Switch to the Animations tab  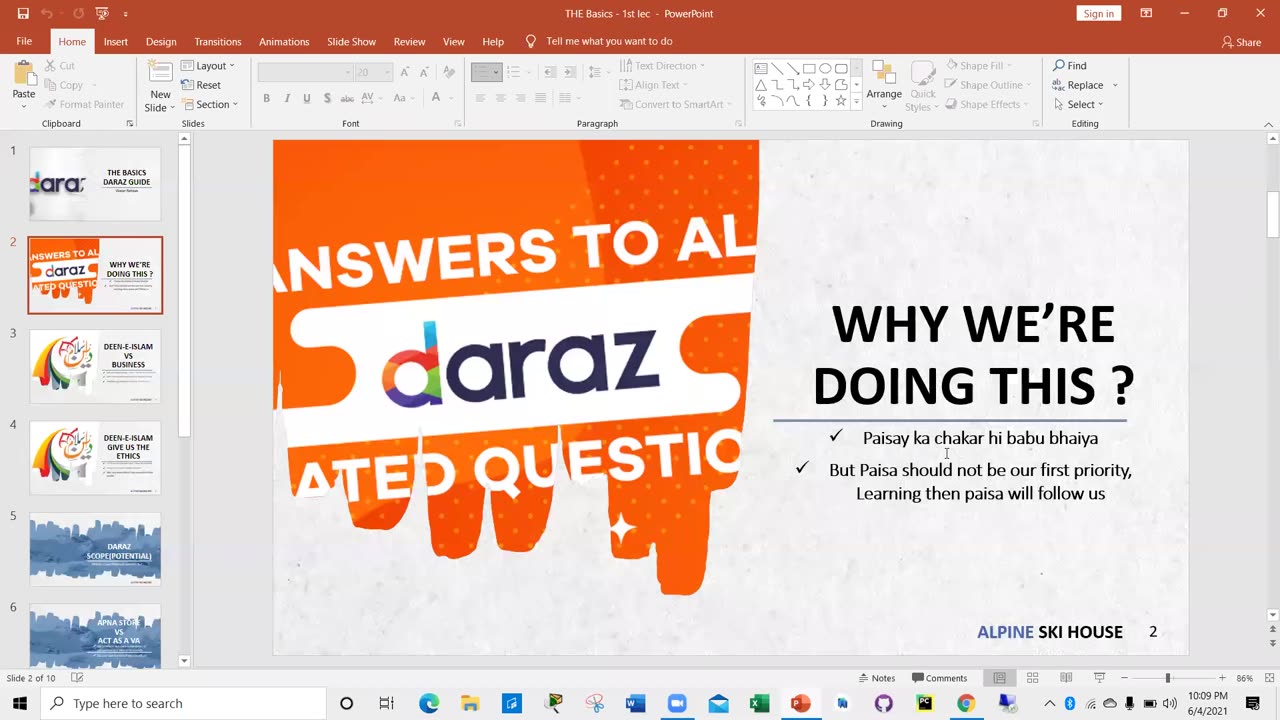[284, 42]
